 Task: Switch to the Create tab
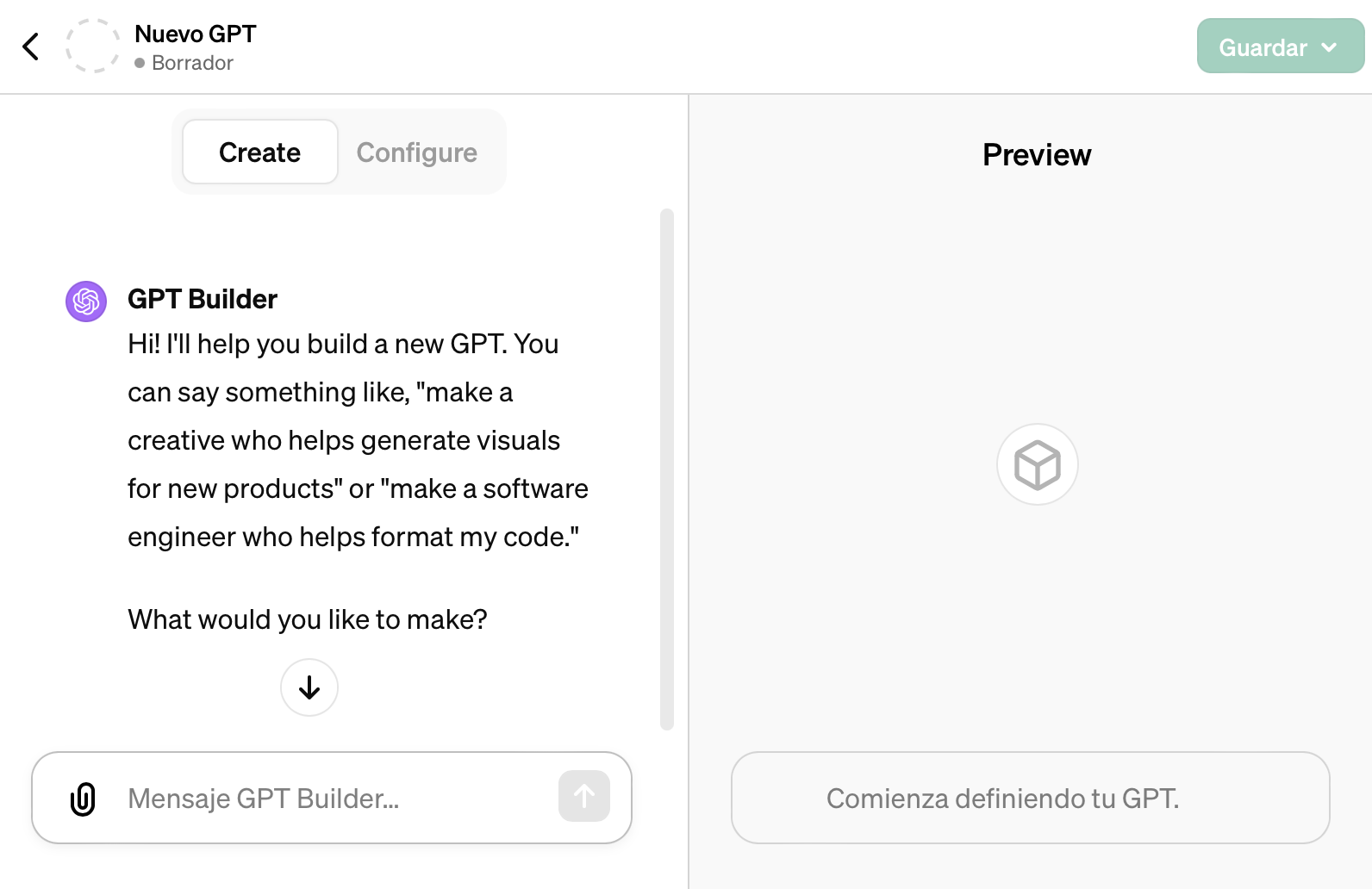pyautogui.click(x=259, y=152)
